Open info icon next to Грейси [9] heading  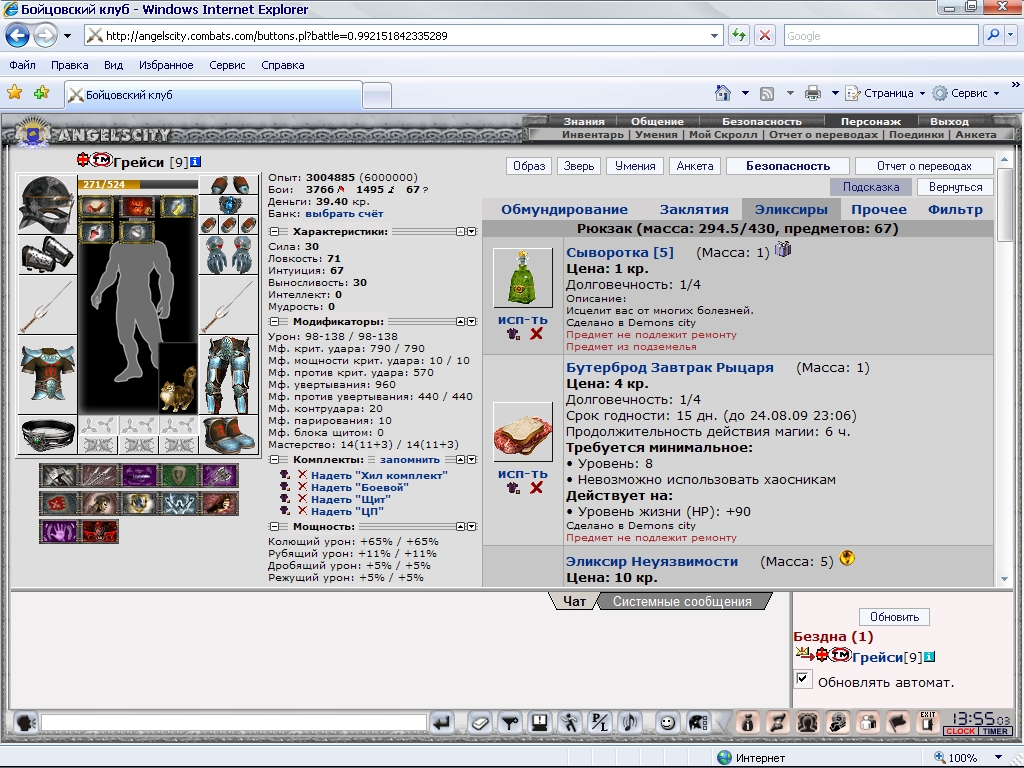pyautogui.click(x=195, y=162)
